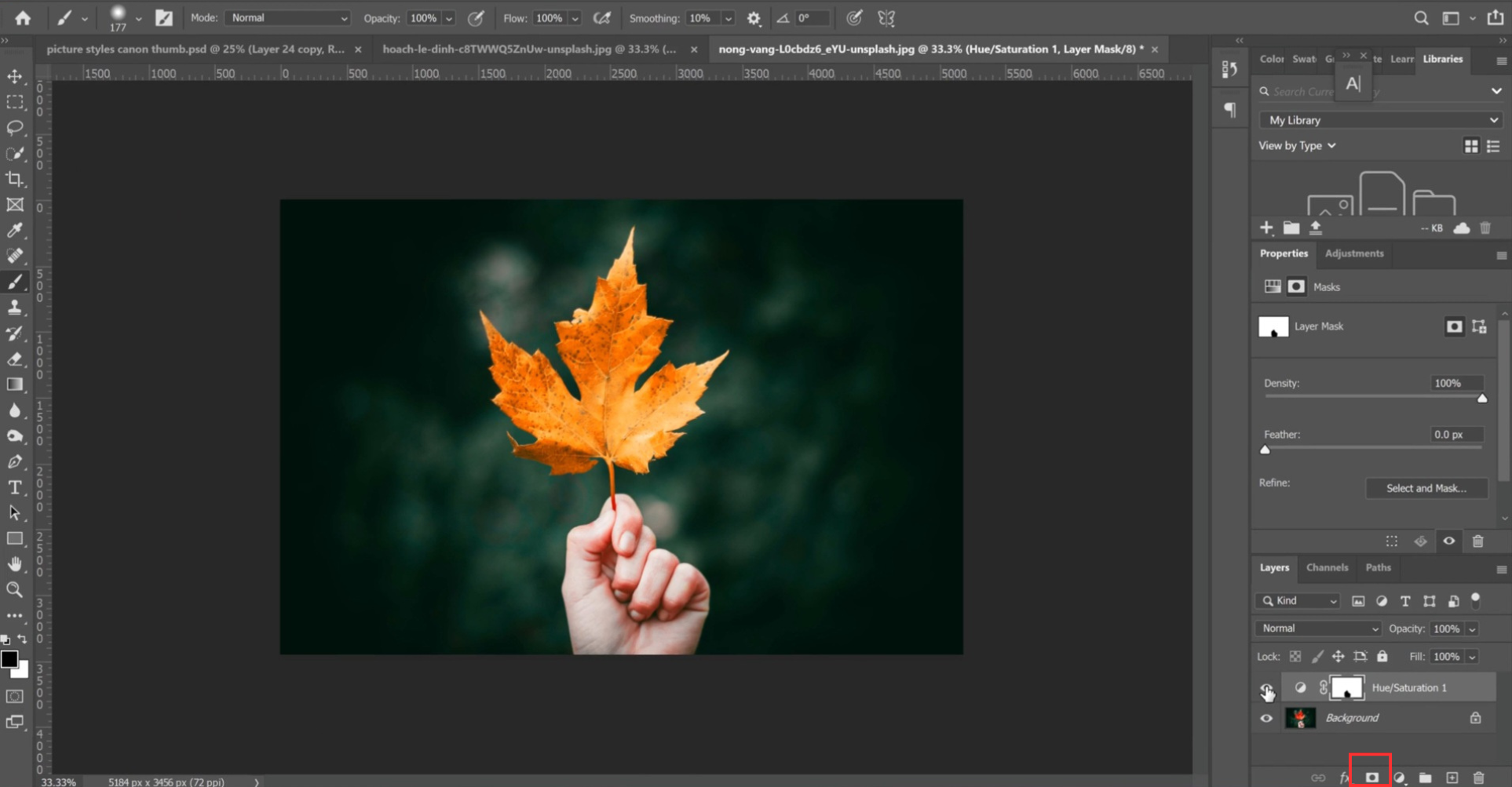Toggle lock all layer attributes
Screen dimensions: 1512x787
(x=1382, y=656)
